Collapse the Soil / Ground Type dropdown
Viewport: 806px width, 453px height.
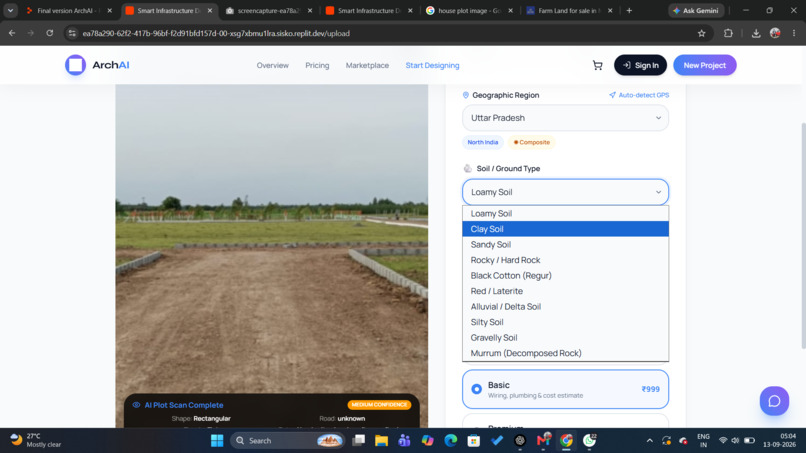tap(565, 192)
